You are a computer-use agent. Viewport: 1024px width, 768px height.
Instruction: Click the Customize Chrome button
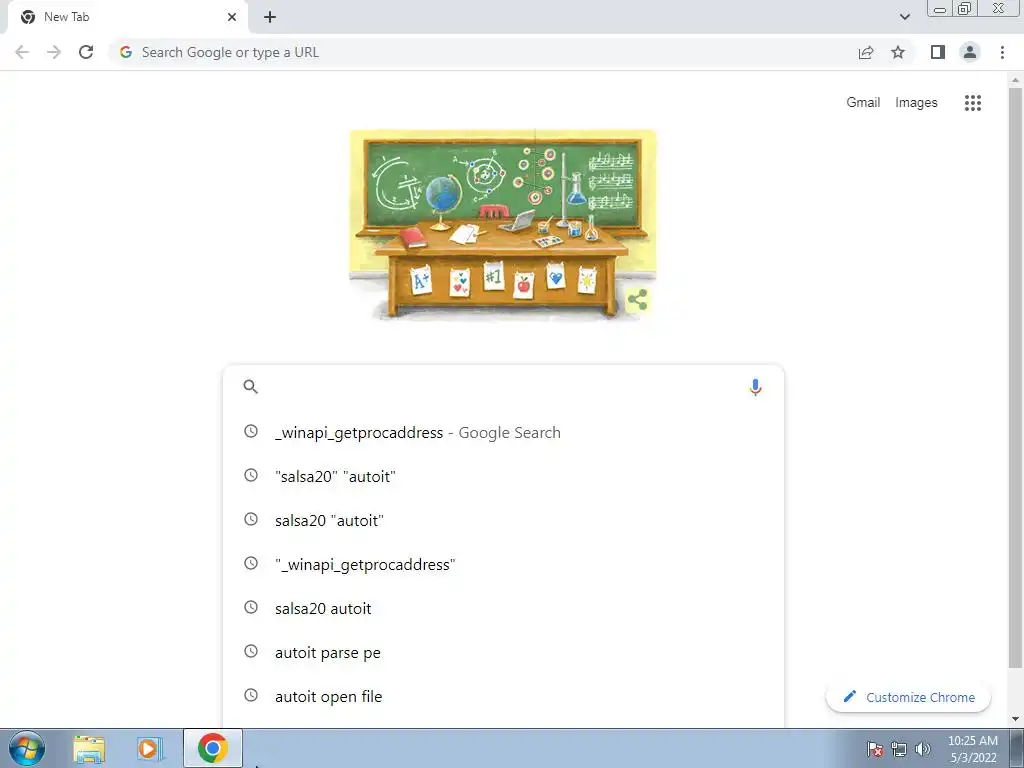pos(908,697)
